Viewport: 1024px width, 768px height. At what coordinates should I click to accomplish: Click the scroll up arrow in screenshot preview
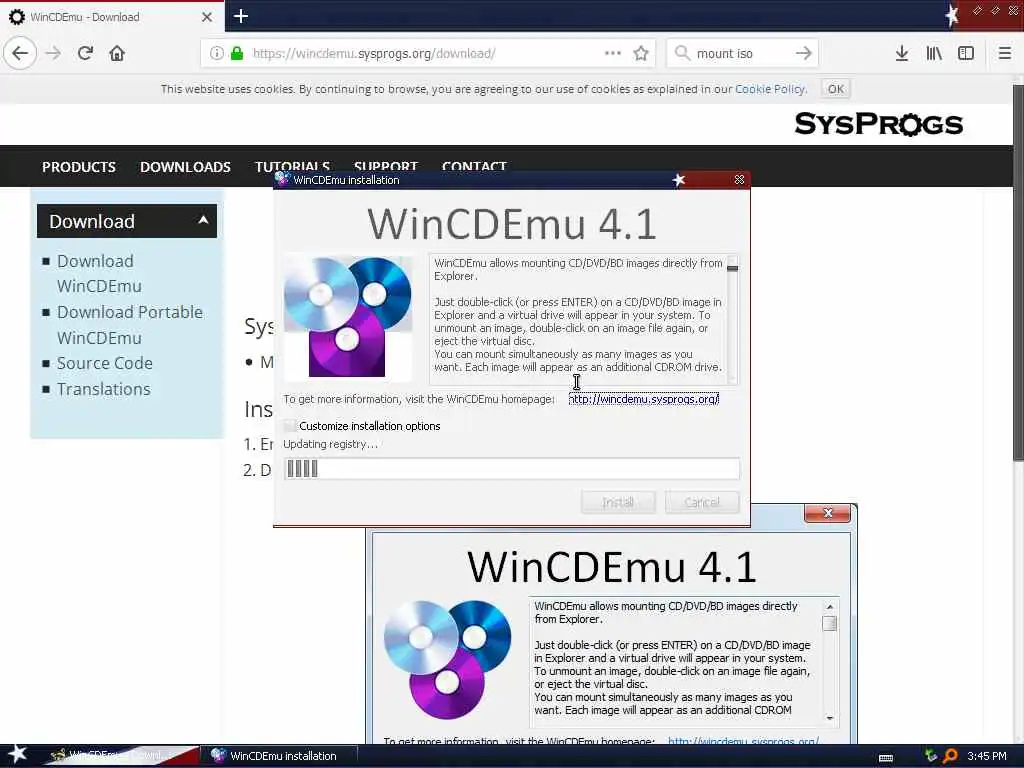829,607
